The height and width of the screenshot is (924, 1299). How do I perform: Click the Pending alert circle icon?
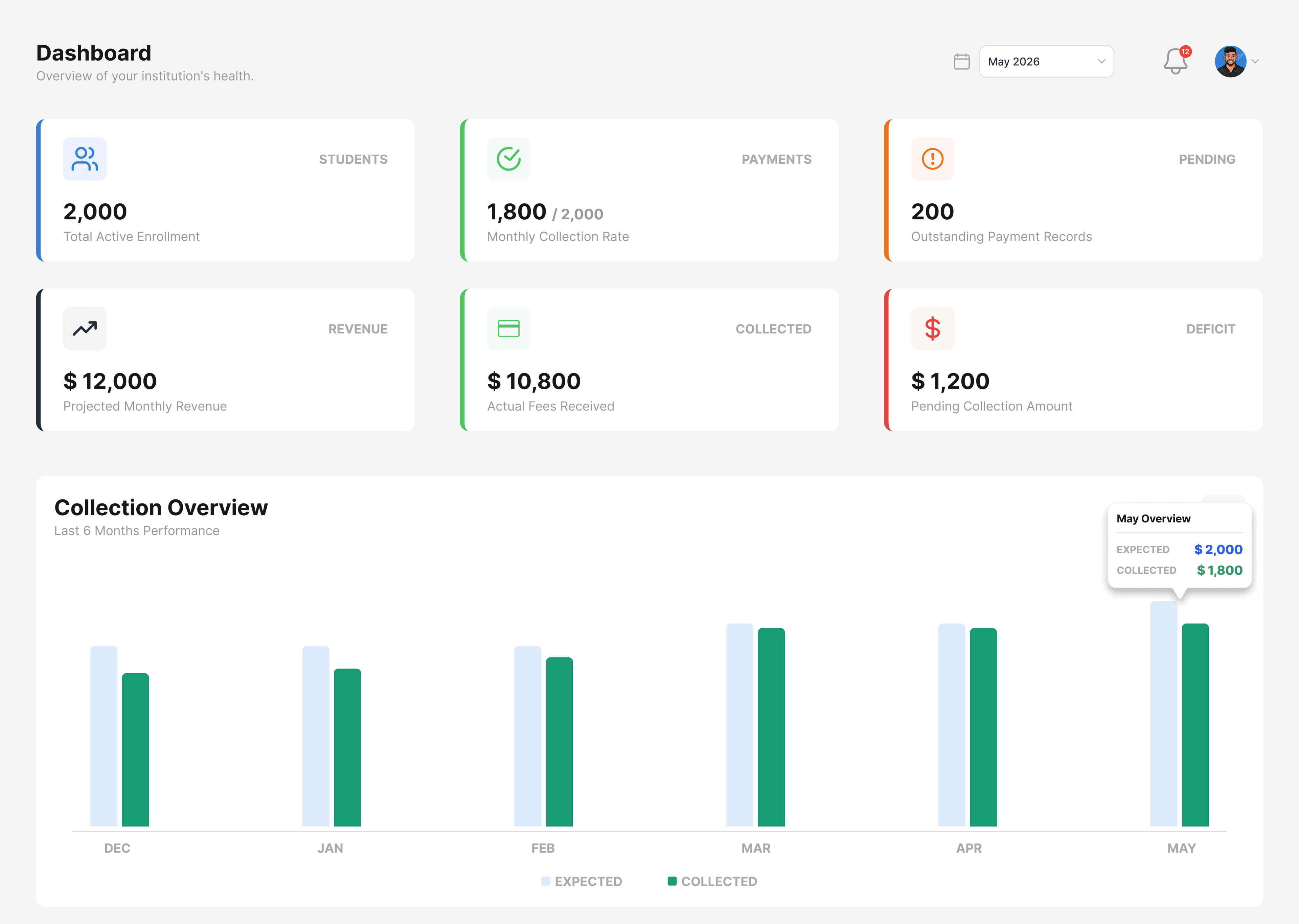[x=932, y=159]
